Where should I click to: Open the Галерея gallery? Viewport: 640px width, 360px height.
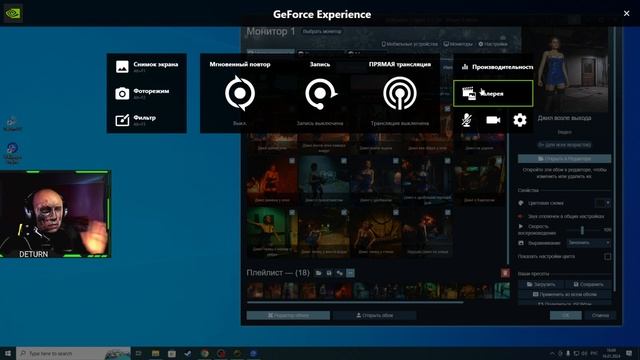point(493,93)
